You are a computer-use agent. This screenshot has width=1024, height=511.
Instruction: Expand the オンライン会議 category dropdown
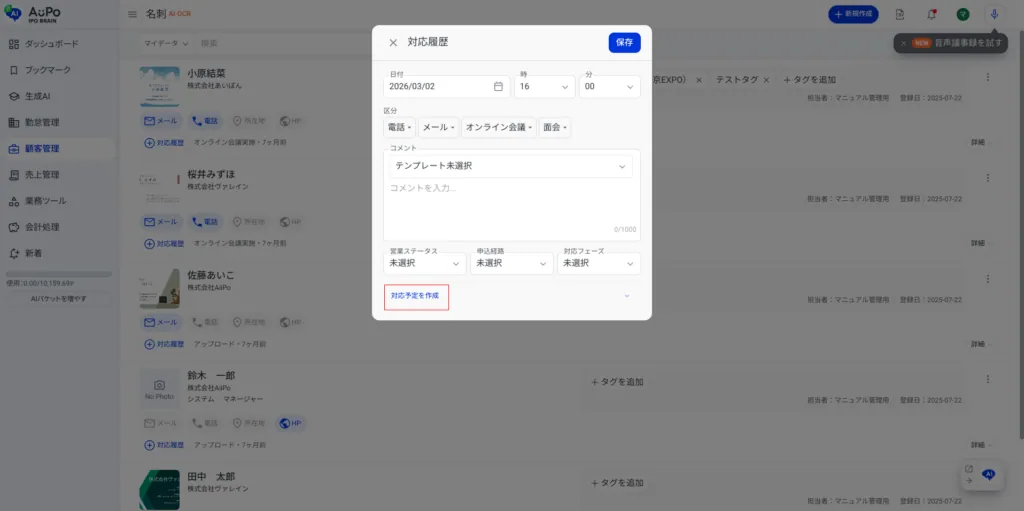[x=499, y=127]
